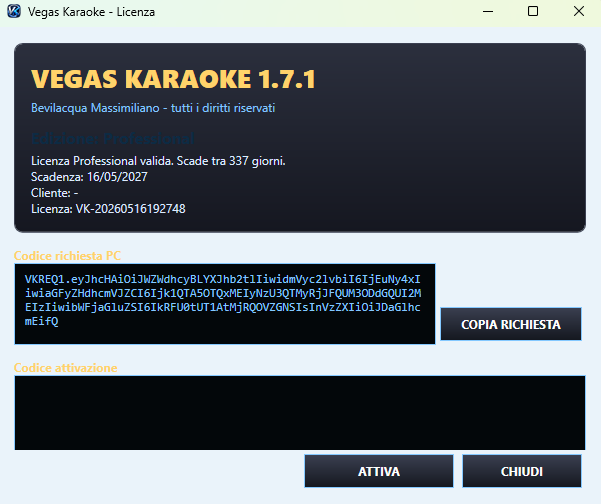Click the 'VEGAS KARAOKE 1.7.1' heading
This screenshot has height=504, width=601.
pyautogui.click(x=173, y=79)
